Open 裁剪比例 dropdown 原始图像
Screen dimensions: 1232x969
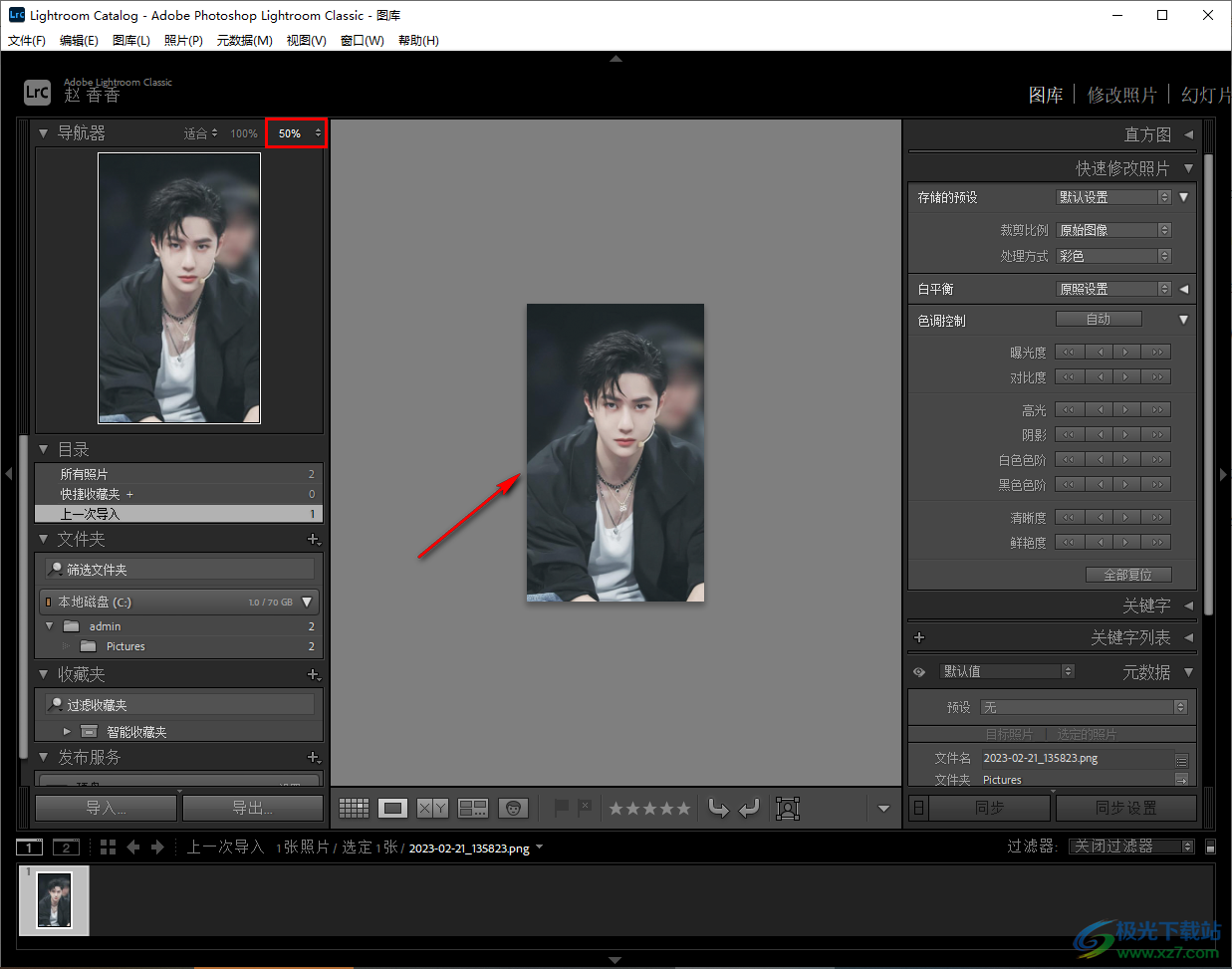point(1113,230)
